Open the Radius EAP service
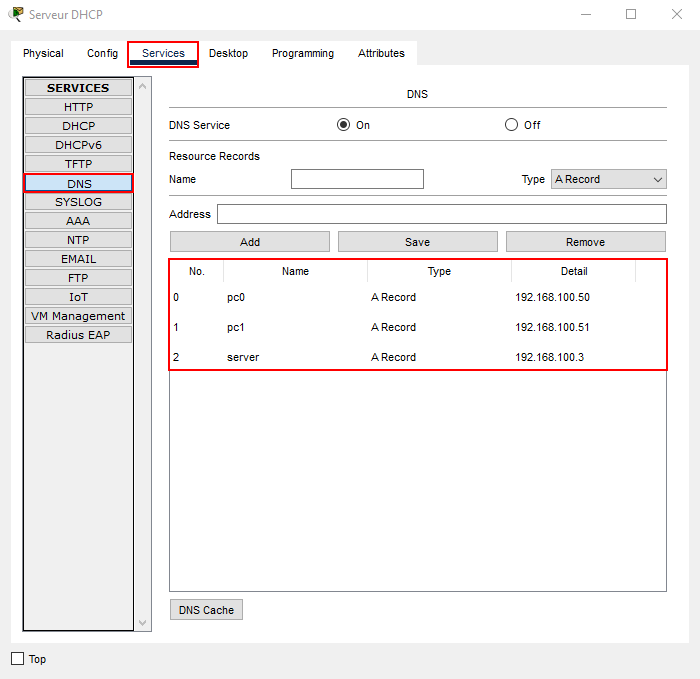700x679 pixels. 78,335
